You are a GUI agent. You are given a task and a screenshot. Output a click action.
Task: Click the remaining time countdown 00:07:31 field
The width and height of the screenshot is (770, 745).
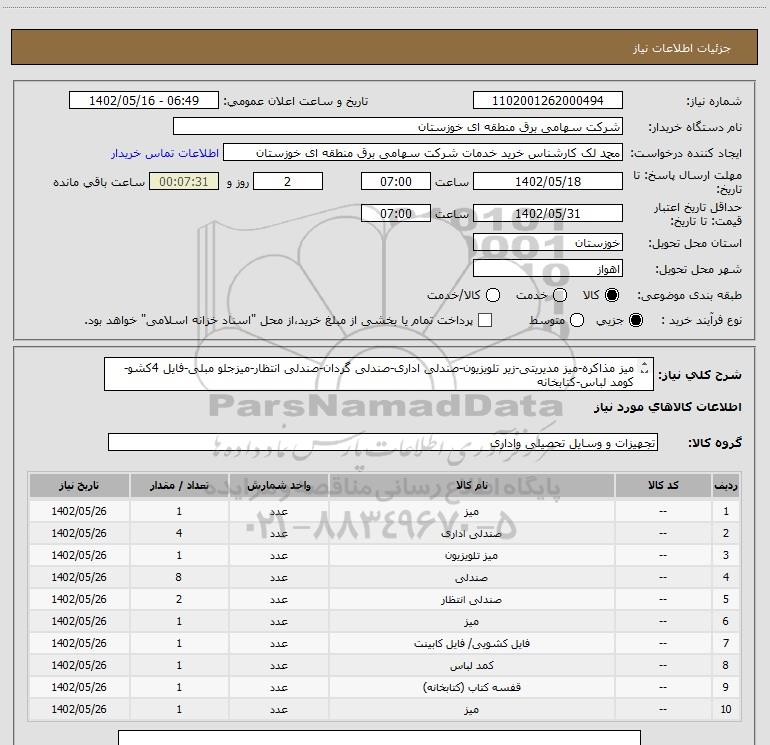[x=183, y=181]
